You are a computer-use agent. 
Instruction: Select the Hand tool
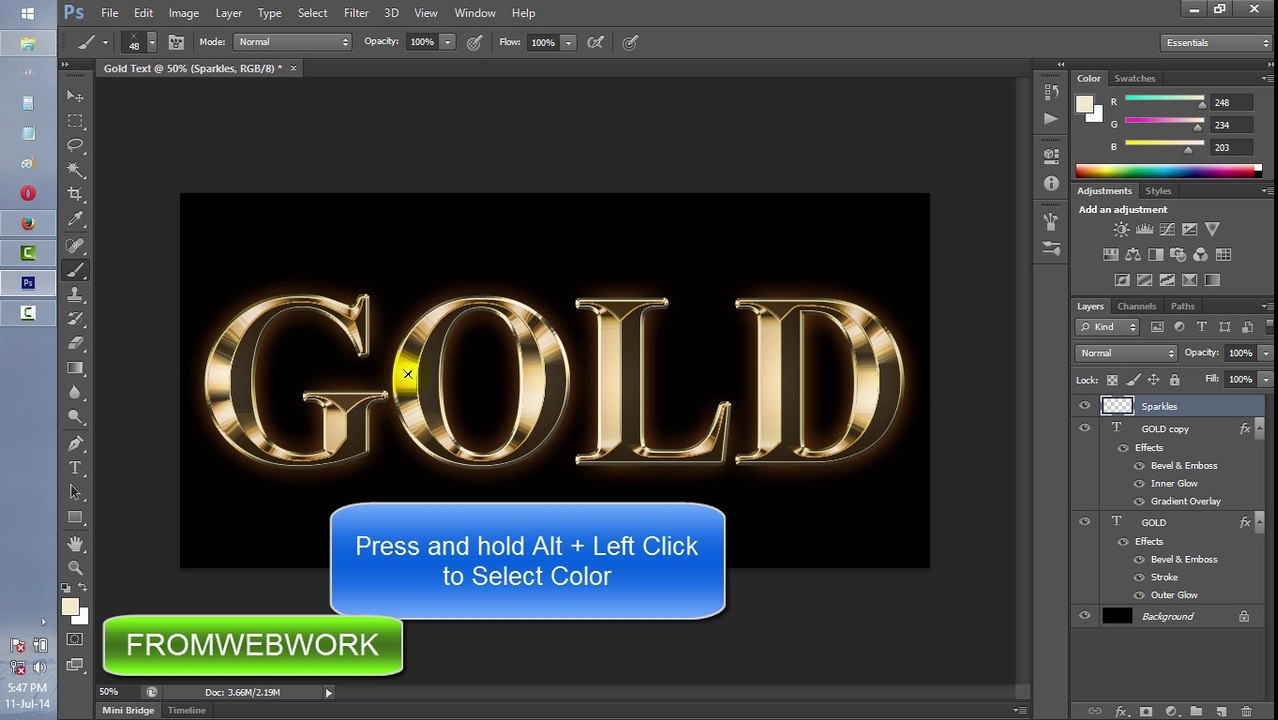tap(75, 543)
